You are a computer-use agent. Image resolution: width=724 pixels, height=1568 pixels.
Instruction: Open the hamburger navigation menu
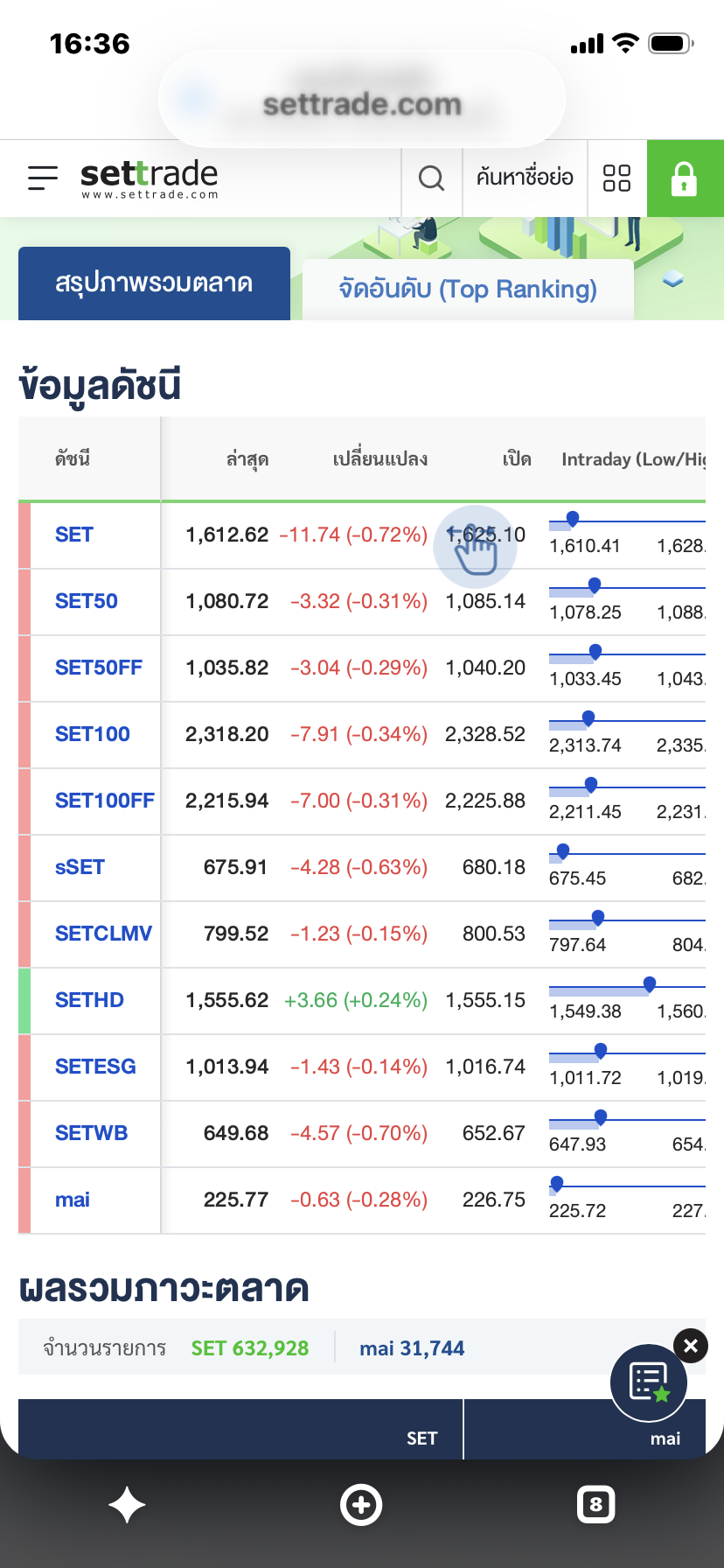point(42,178)
